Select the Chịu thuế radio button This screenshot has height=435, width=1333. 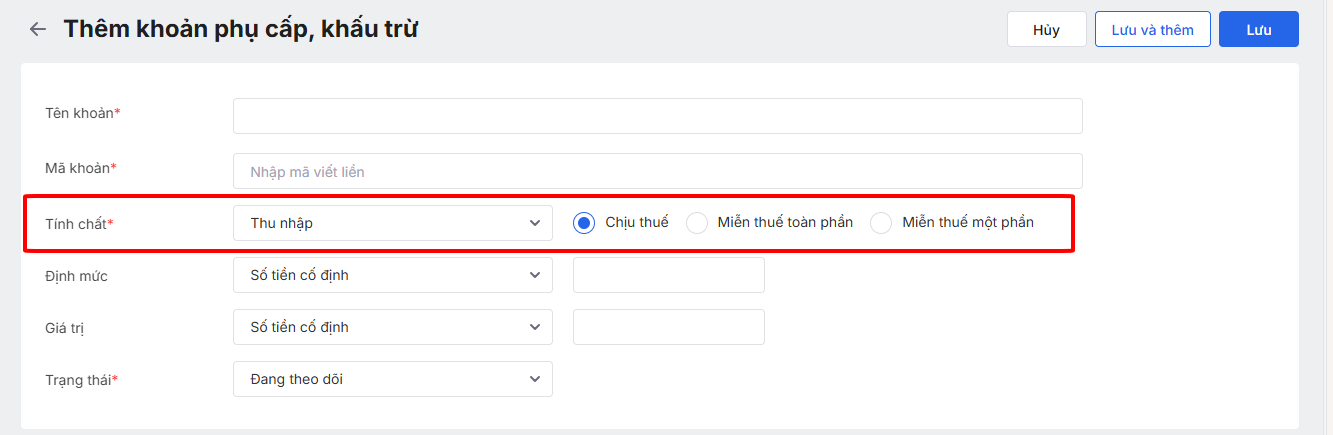(x=584, y=223)
